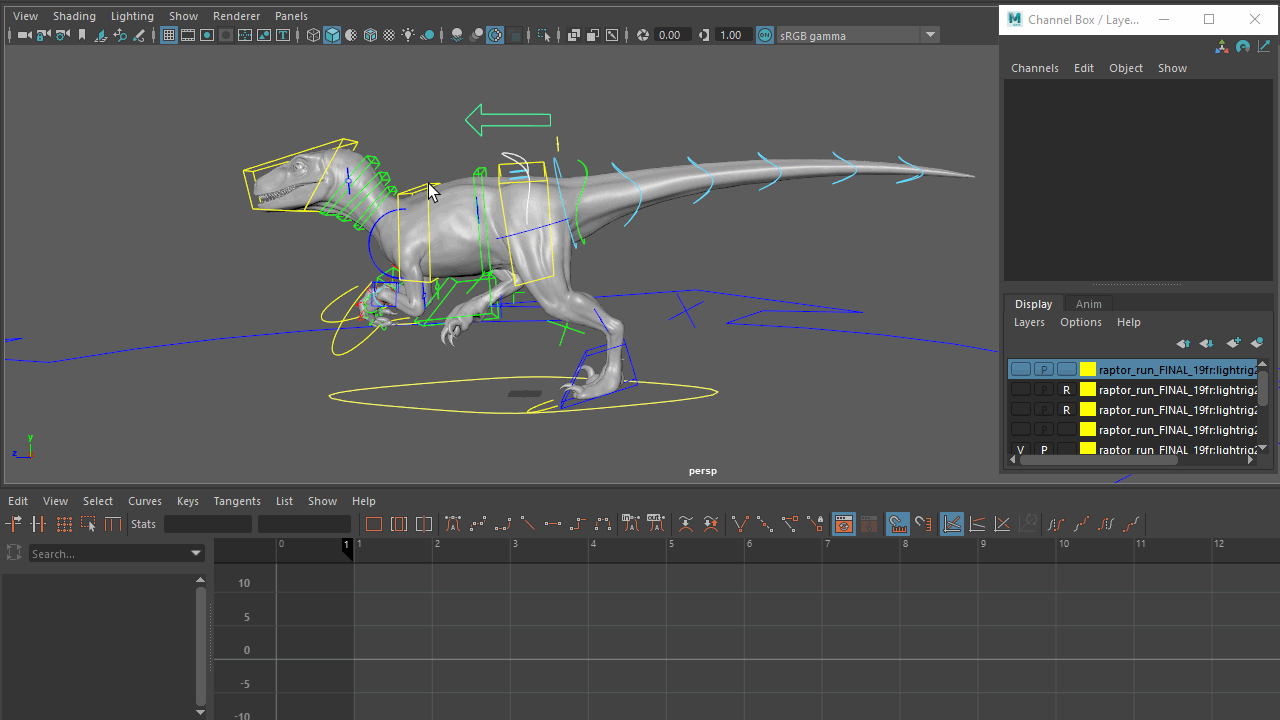This screenshot has width=1280, height=720.
Task: Toggle the R reference state on second layer
Action: click(x=1067, y=390)
